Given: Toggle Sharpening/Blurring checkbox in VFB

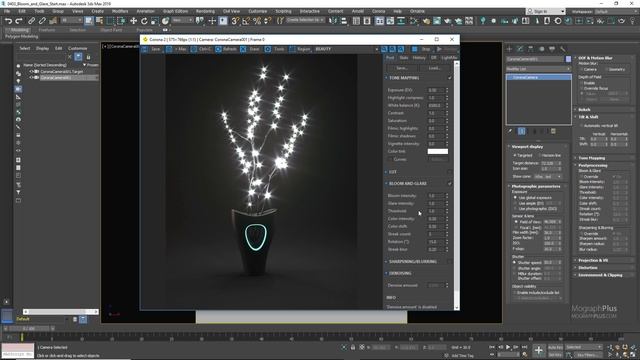Looking at the screenshot, I should tap(450, 262).
